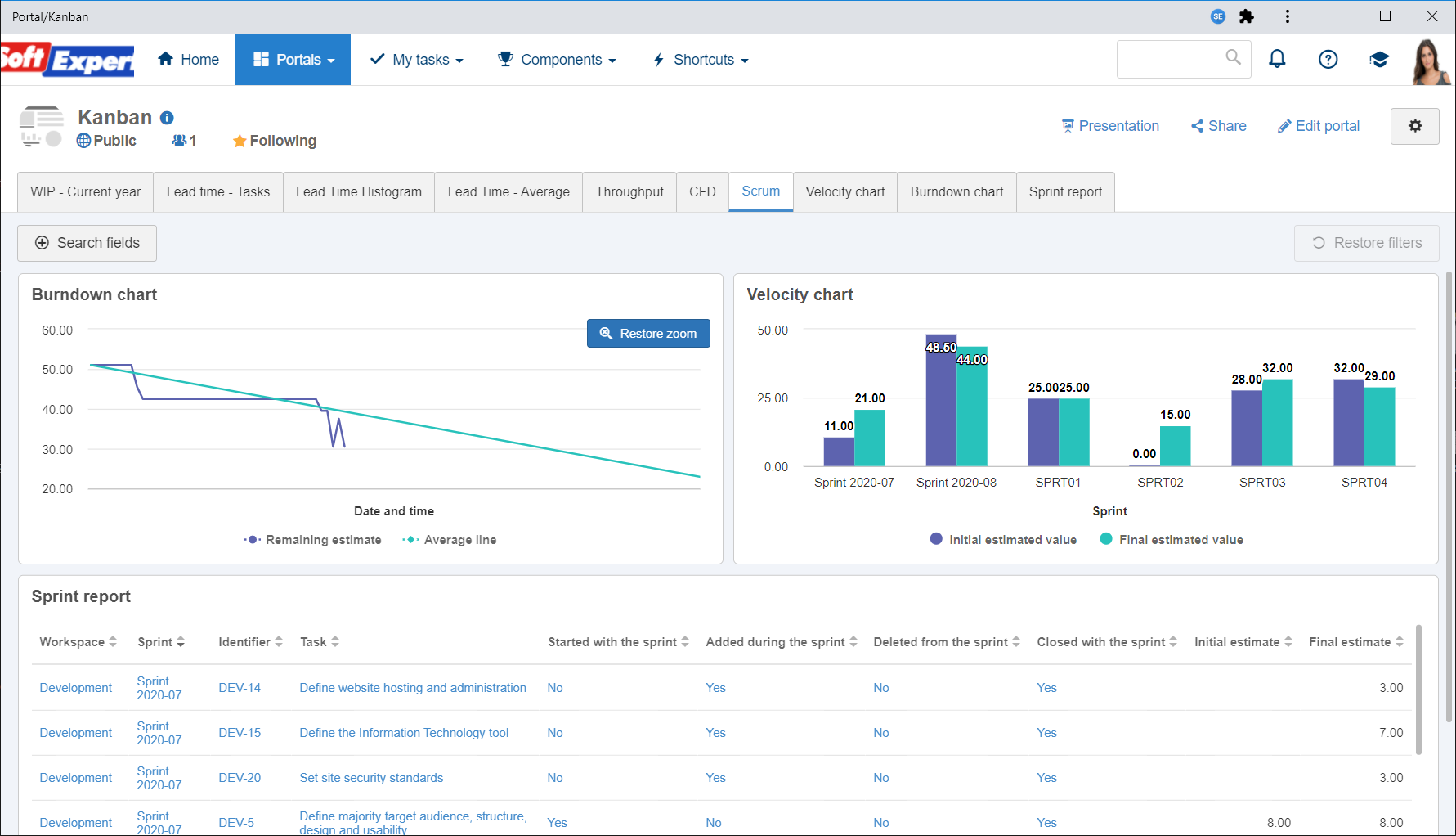Click the Kanban portal thumbnail icon
Screen dimensions: 1456x836
point(41,127)
